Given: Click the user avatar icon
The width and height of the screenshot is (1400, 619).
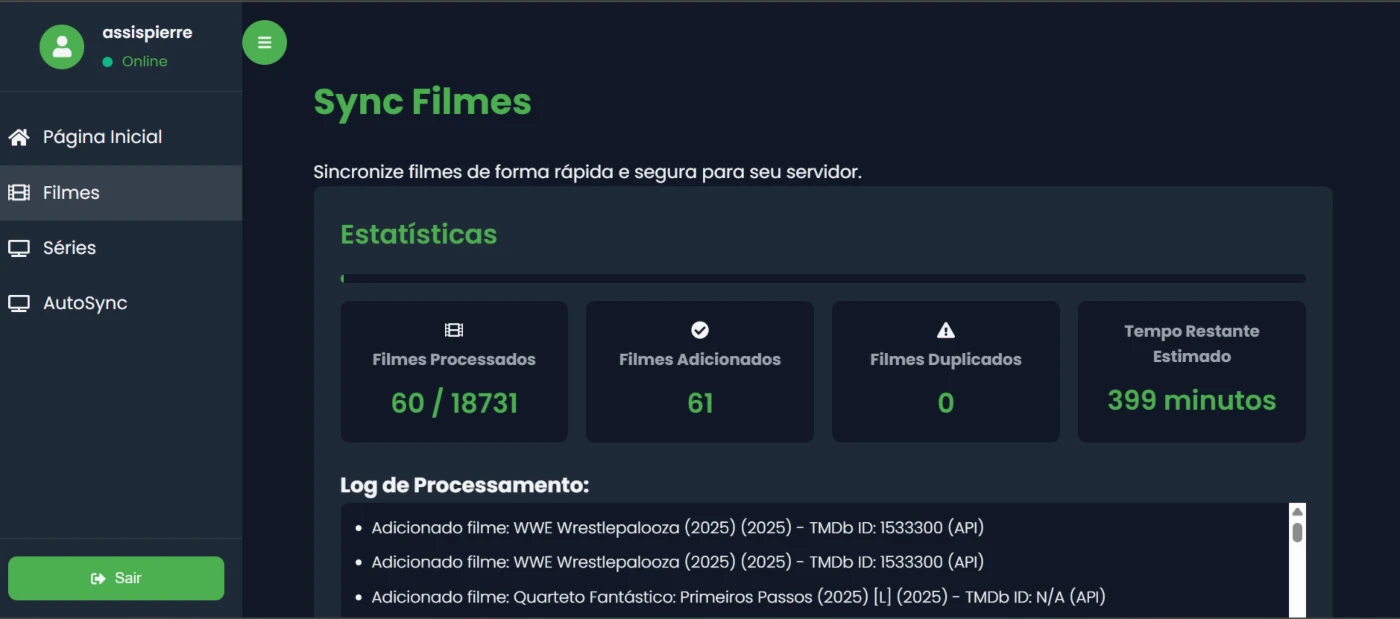Looking at the screenshot, I should tap(62, 46).
